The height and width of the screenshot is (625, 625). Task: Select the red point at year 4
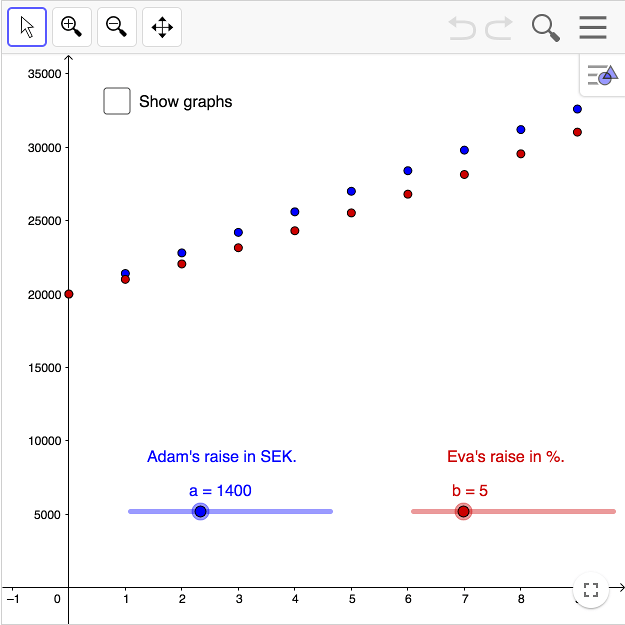click(295, 231)
